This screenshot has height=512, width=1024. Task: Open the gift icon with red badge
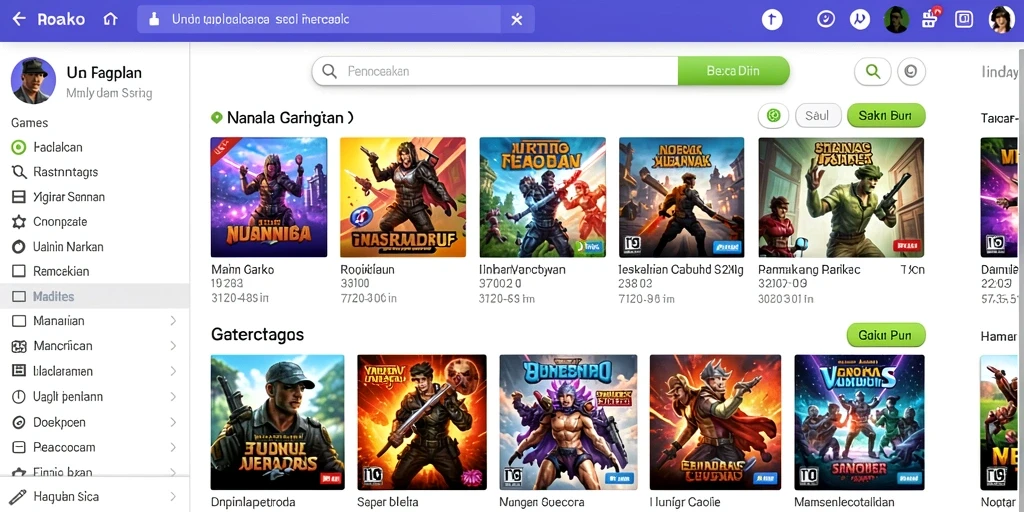pos(930,18)
